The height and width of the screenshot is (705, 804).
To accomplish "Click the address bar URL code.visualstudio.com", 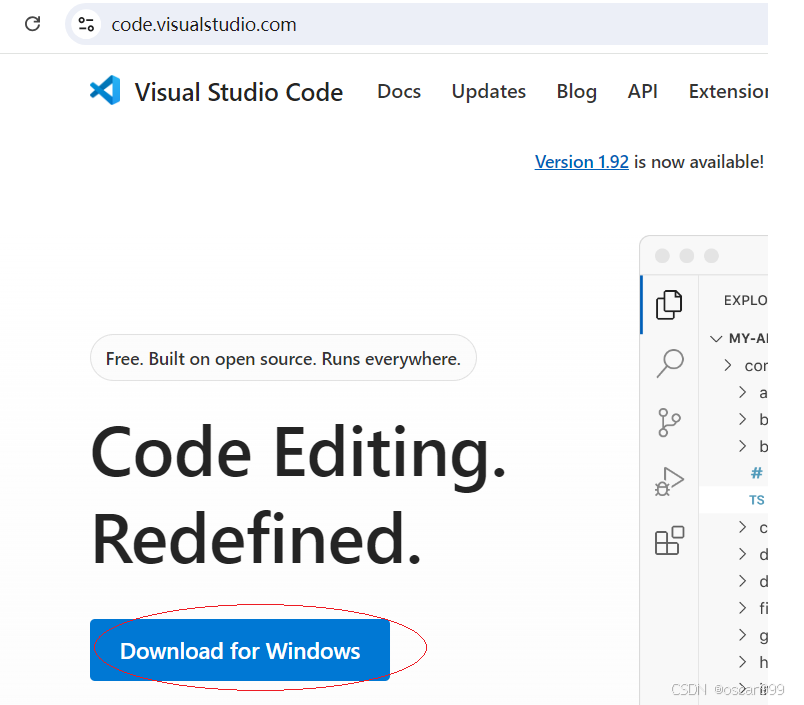I will (204, 25).
